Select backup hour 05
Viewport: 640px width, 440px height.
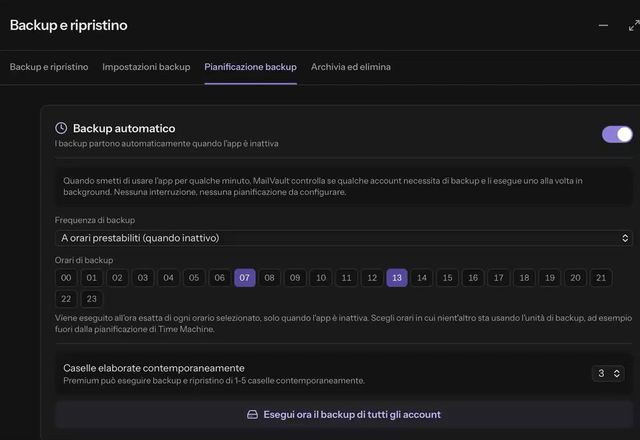pyautogui.click(x=194, y=278)
